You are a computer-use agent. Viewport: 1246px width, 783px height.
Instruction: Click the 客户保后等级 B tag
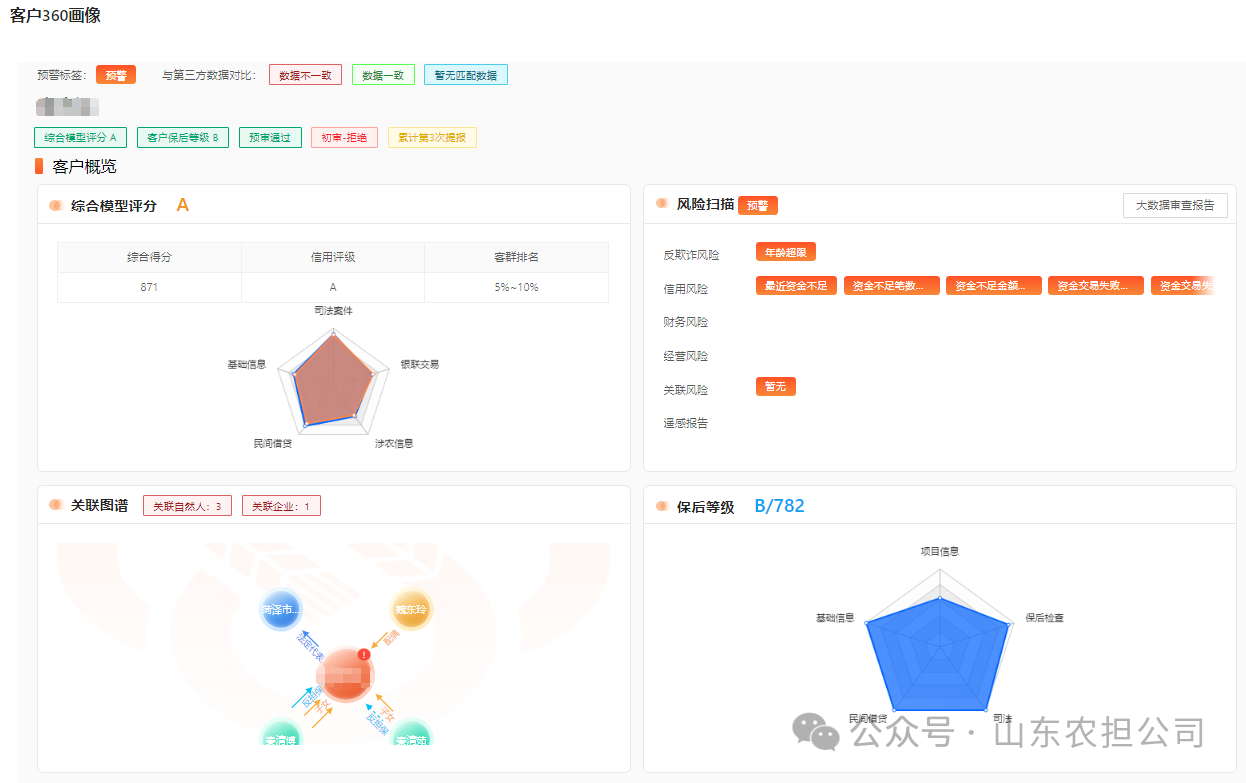[x=183, y=137]
